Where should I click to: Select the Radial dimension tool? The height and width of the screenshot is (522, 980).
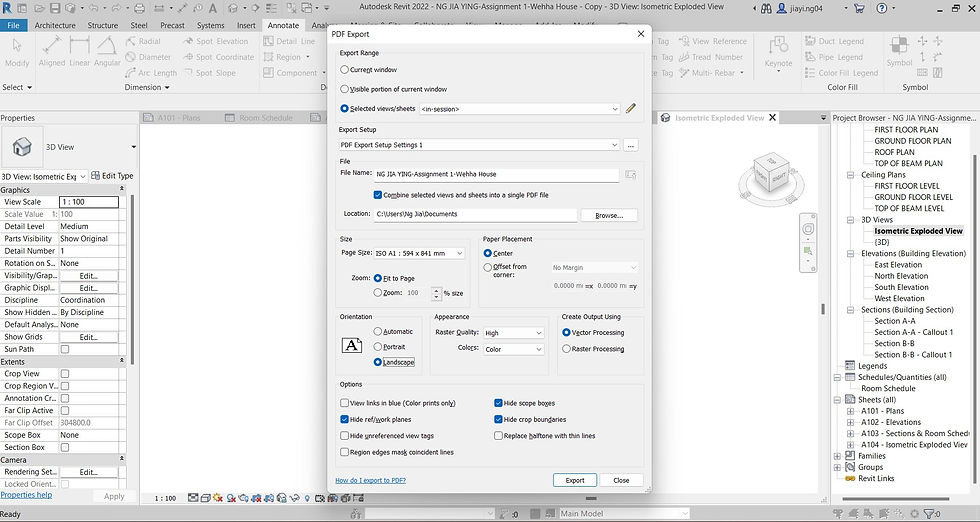[143, 41]
